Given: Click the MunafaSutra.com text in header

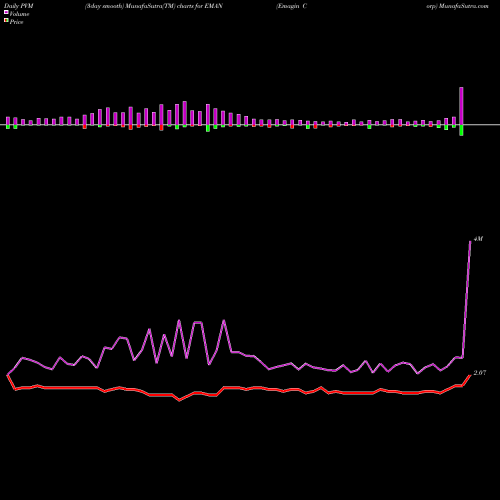Looking at the screenshot, I should click(464, 6).
